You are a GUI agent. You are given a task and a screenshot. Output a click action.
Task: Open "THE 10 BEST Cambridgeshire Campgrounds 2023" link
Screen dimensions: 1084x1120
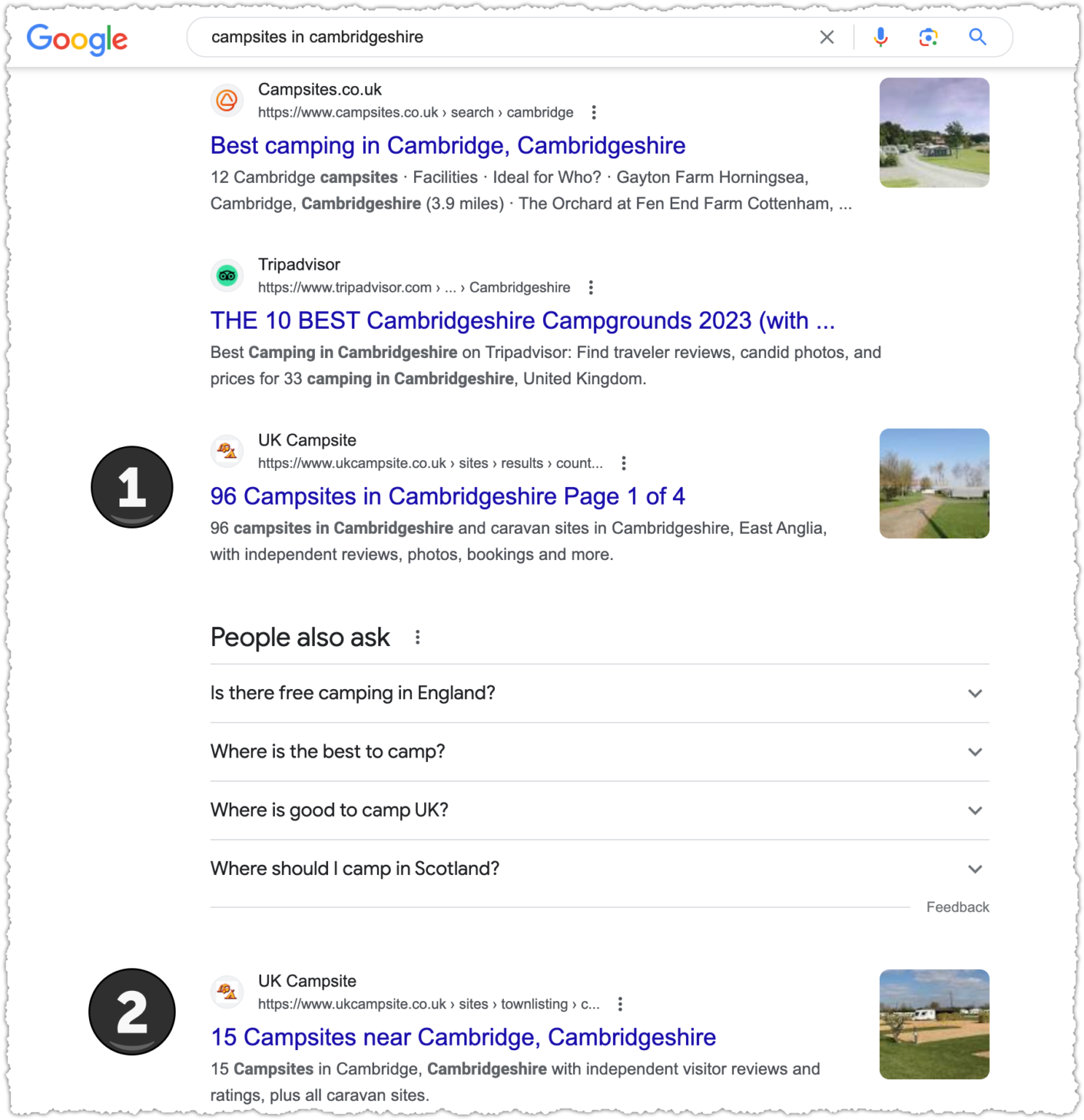coord(523,320)
